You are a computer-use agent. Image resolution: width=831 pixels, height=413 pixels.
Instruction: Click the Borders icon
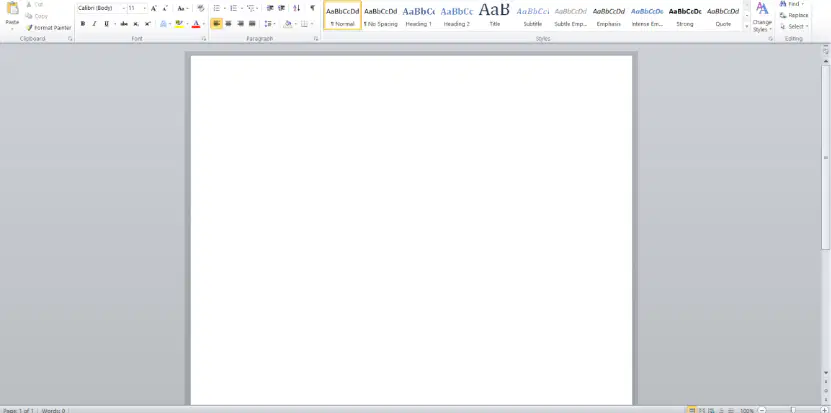pos(304,24)
